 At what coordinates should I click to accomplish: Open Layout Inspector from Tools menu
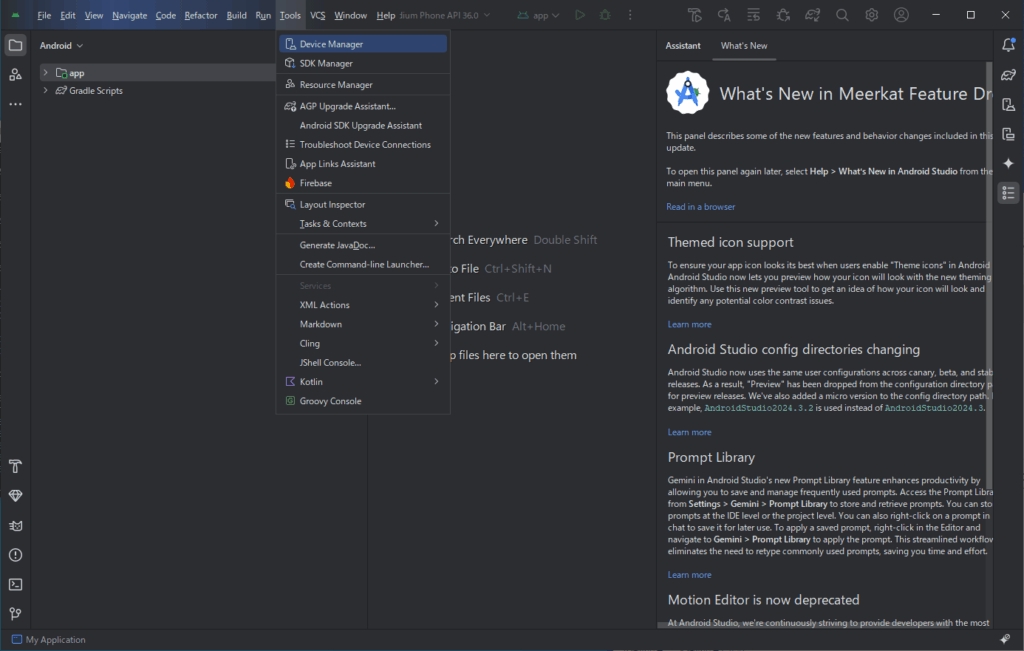[363, 204]
